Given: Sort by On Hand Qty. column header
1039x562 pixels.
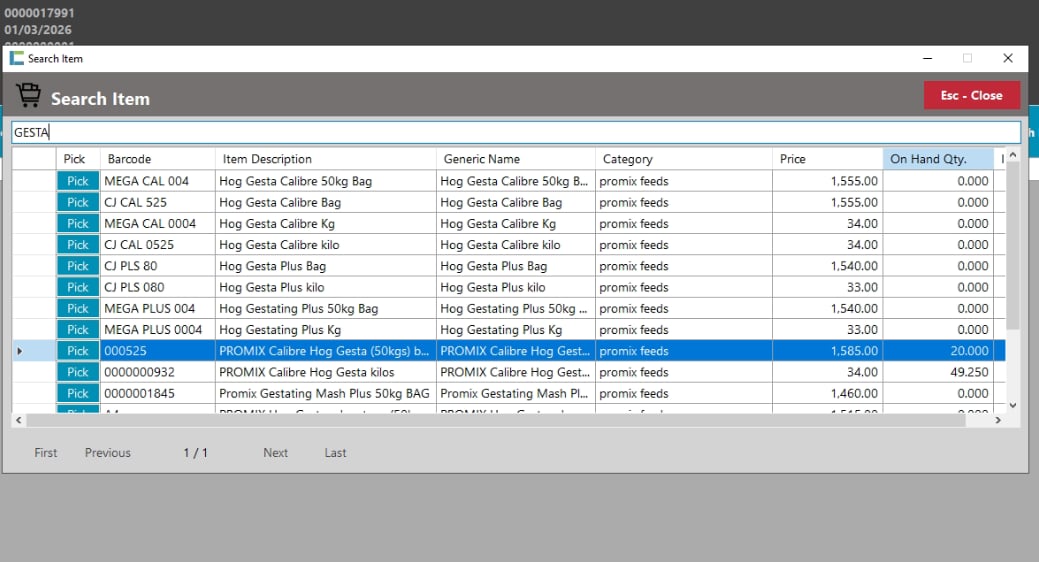Looking at the screenshot, I should (x=938, y=159).
